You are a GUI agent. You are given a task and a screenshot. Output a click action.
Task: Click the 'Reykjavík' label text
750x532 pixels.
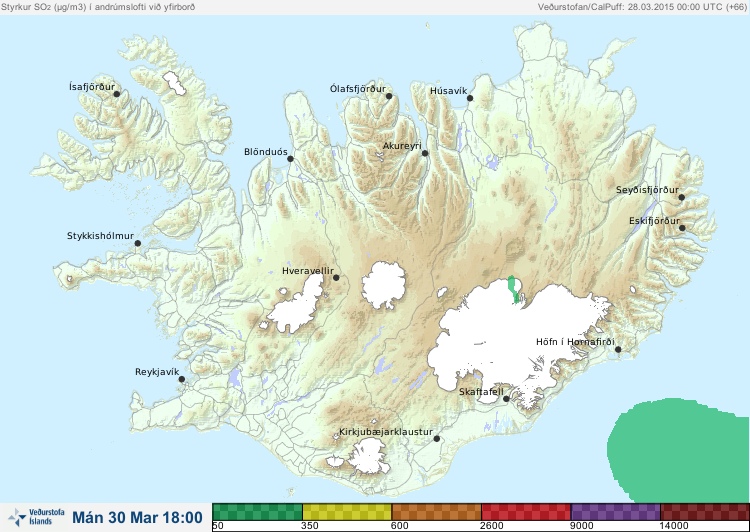[x=157, y=372]
